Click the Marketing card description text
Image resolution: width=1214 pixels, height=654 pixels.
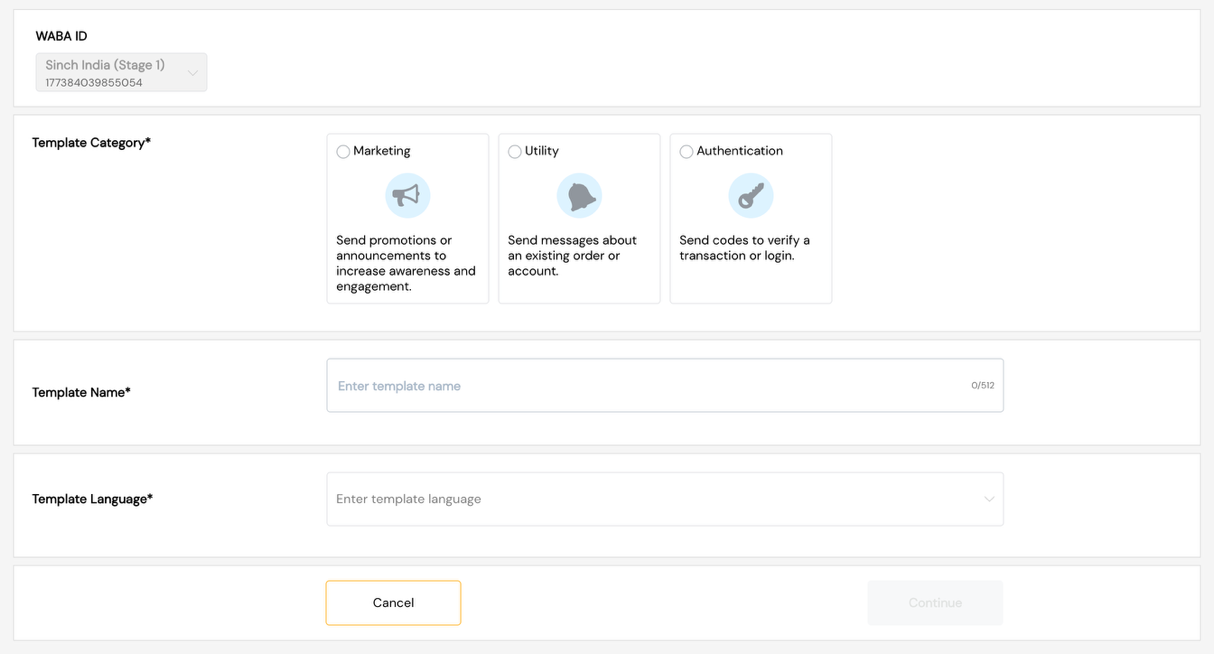coord(406,263)
